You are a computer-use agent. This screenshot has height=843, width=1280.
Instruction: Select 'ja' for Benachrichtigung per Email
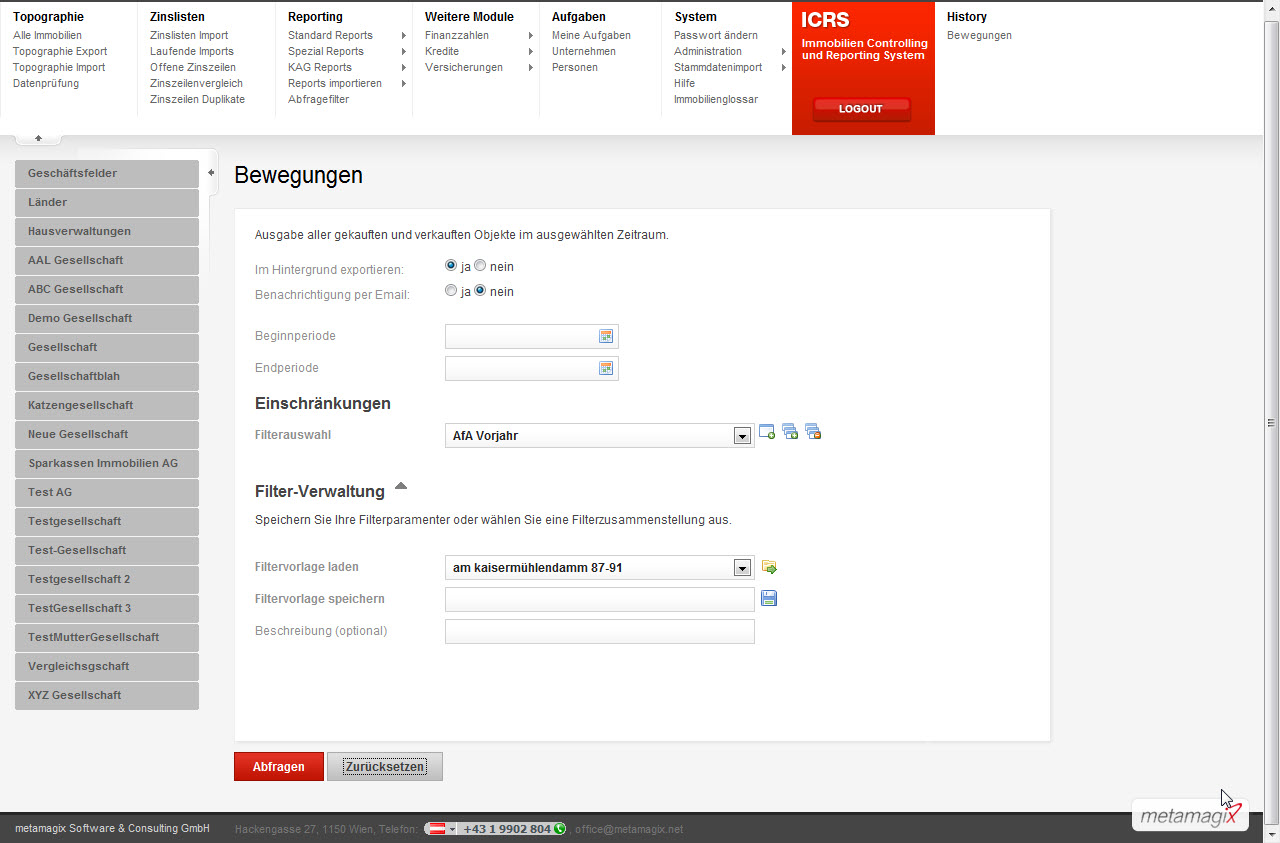click(x=451, y=291)
